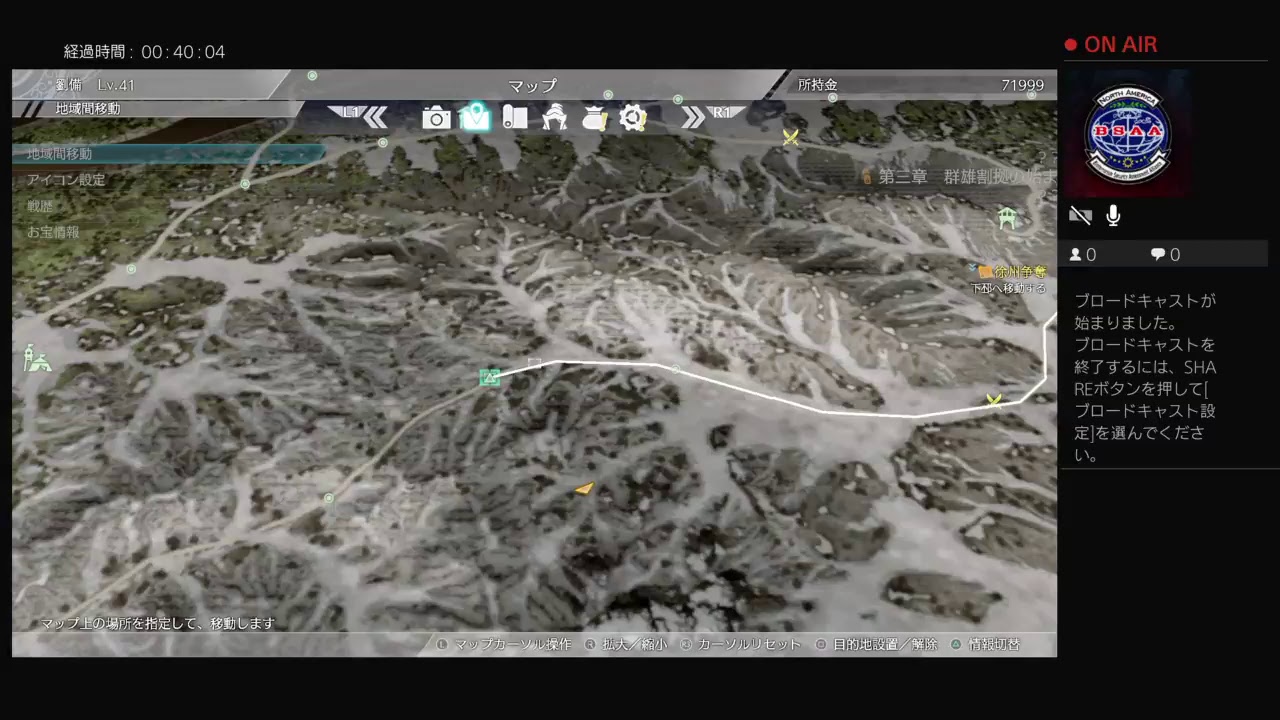Select 地域間移動 menu item
Viewport: 1280px width, 720px height.
click(x=60, y=154)
